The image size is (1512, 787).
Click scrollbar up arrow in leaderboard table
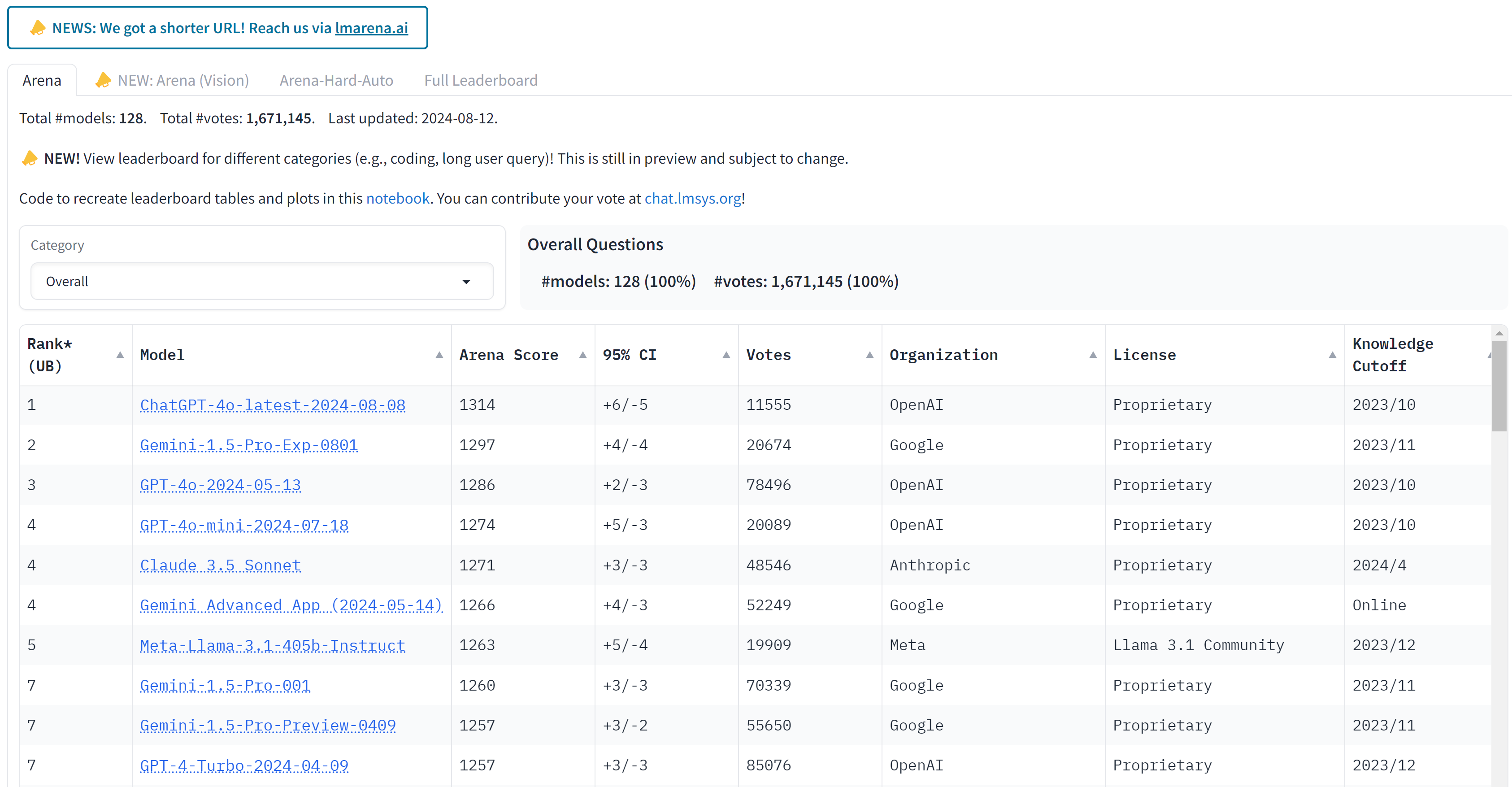[1499, 333]
